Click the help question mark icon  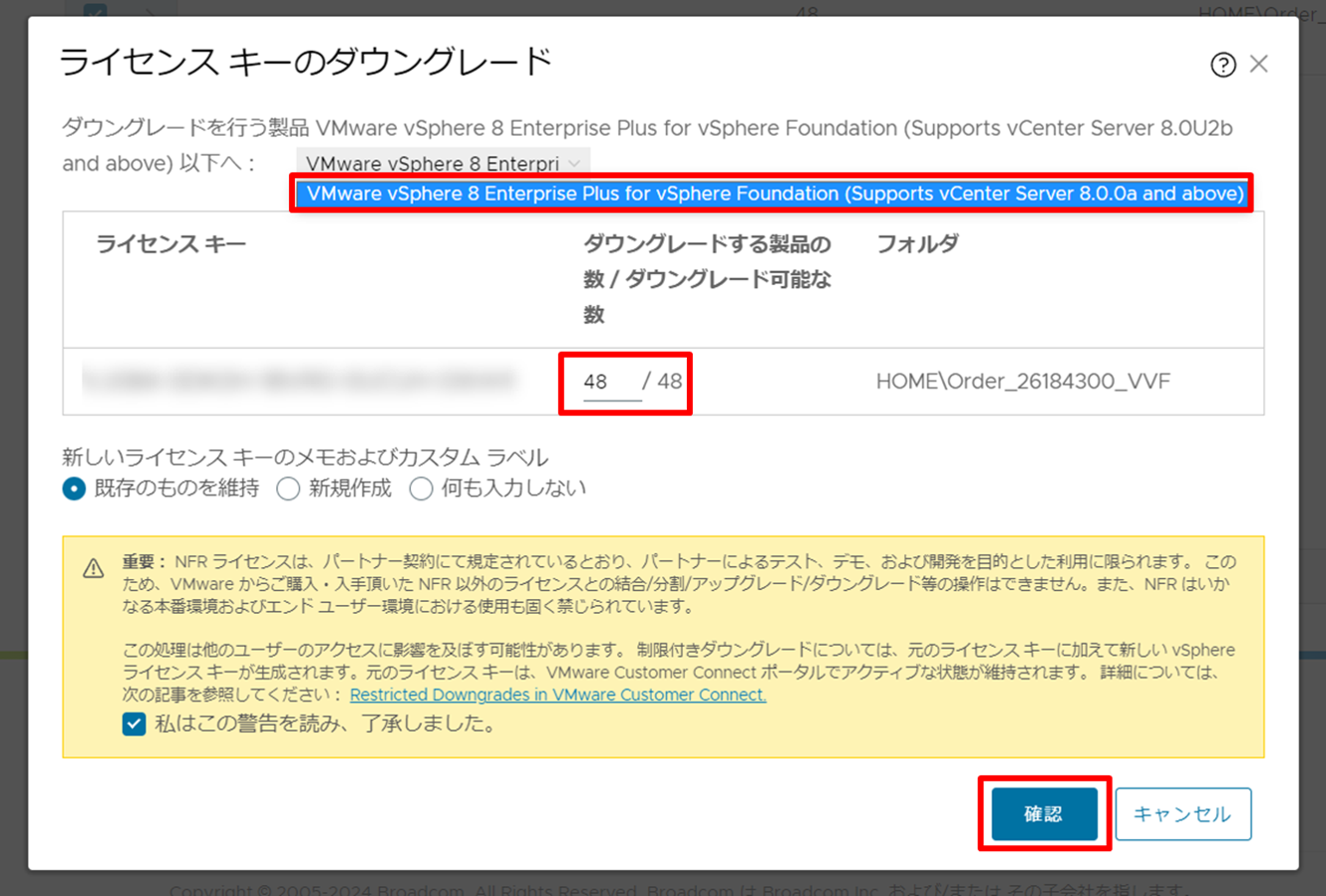(x=1223, y=65)
